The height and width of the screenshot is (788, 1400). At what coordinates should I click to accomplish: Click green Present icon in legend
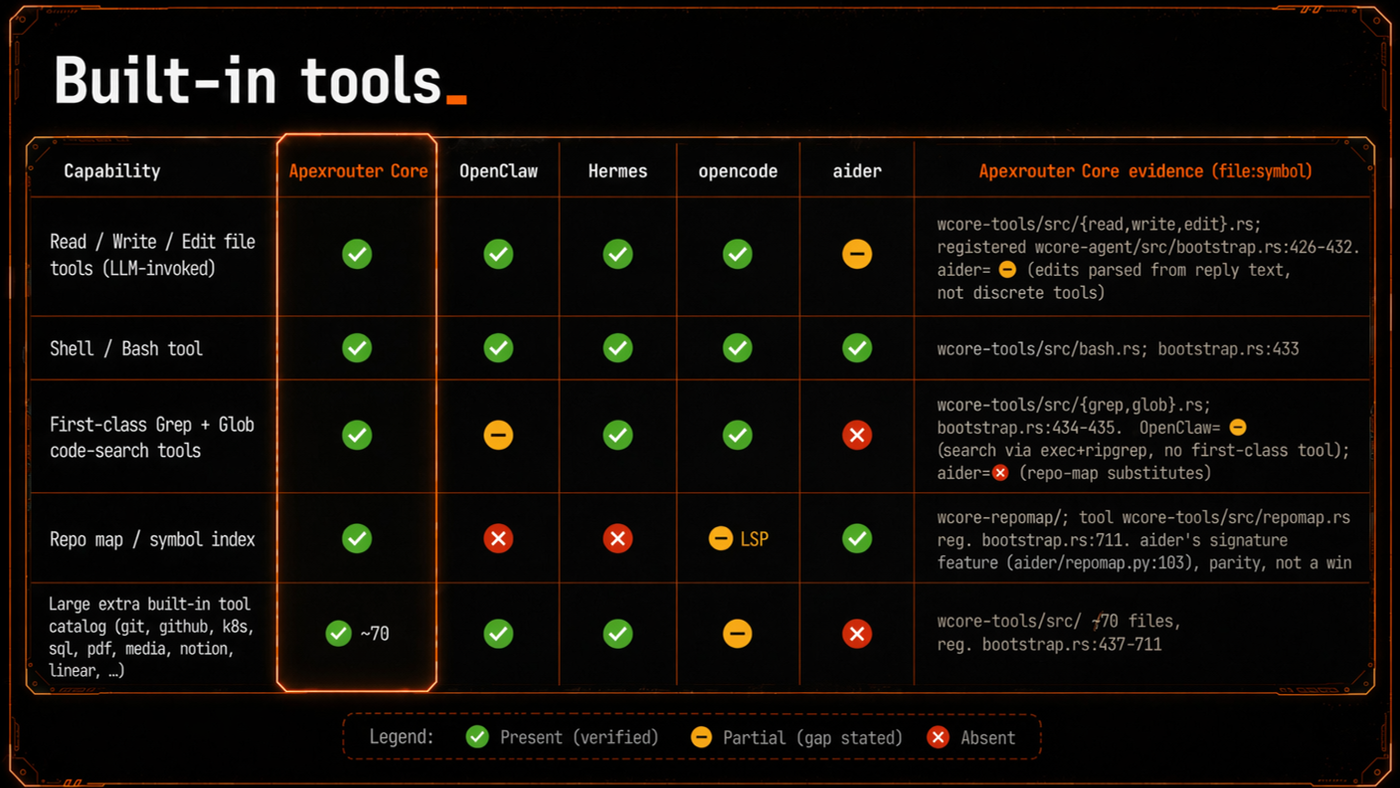(477, 737)
